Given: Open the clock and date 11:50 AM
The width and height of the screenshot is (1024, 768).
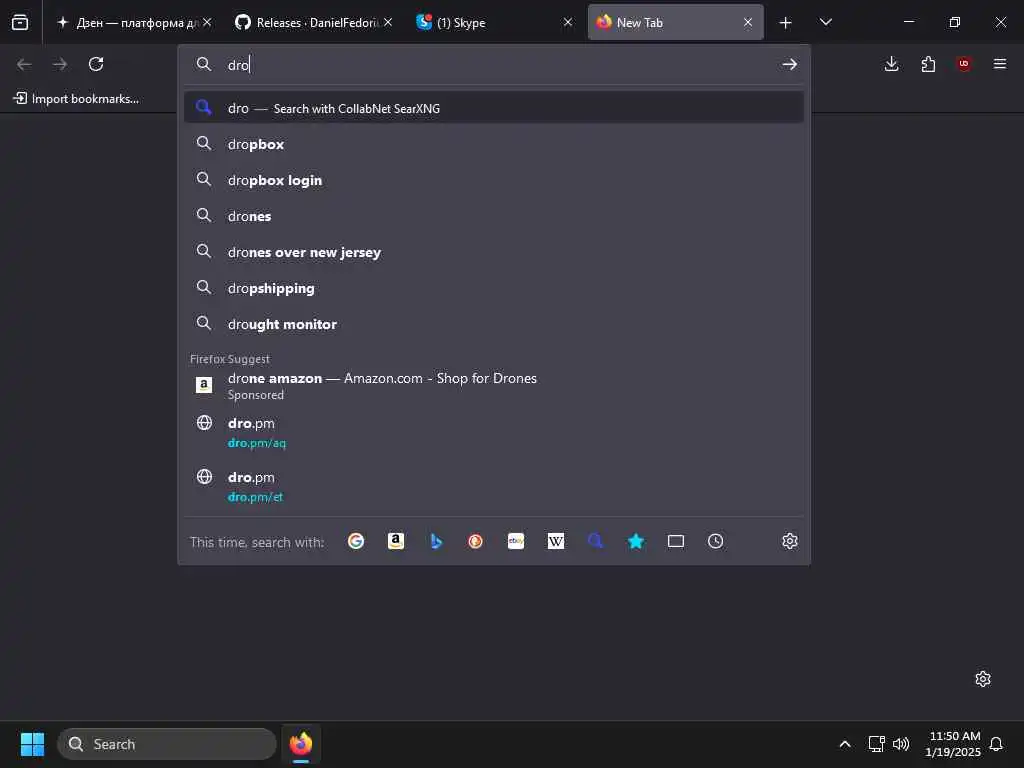Looking at the screenshot, I should click(953, 744).
